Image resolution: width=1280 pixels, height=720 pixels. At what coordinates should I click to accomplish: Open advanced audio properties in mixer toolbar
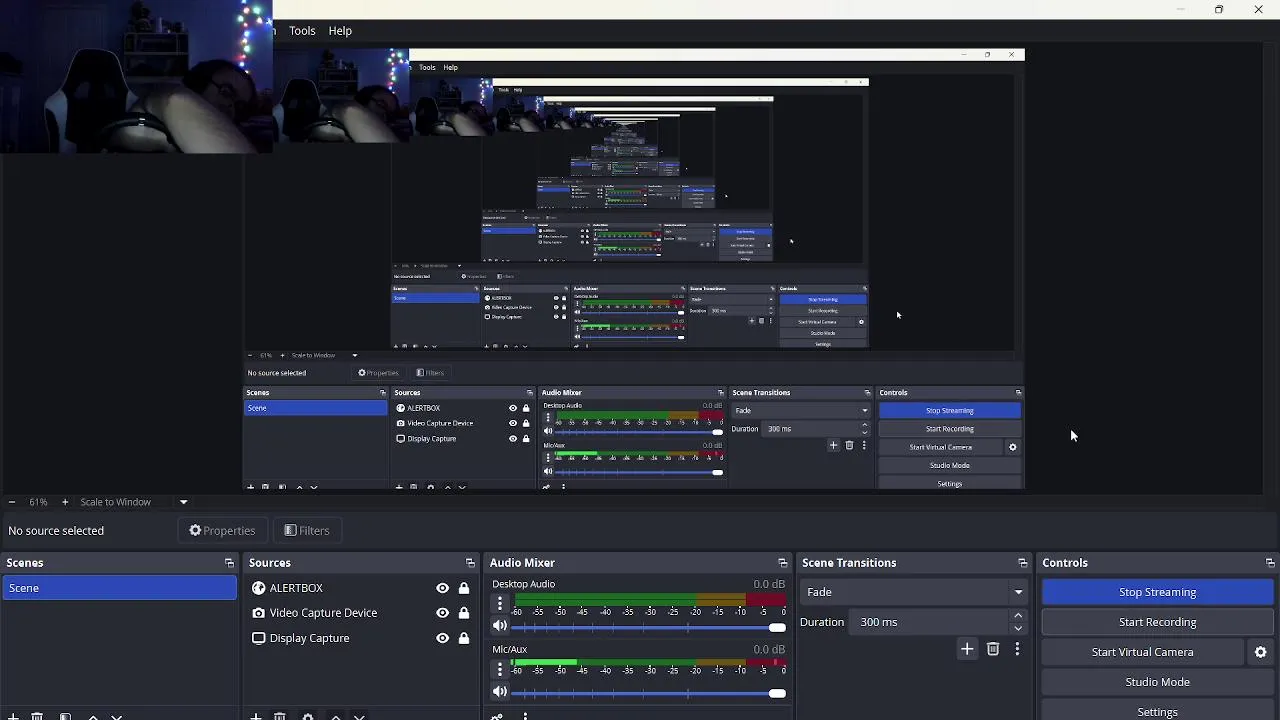497,716
